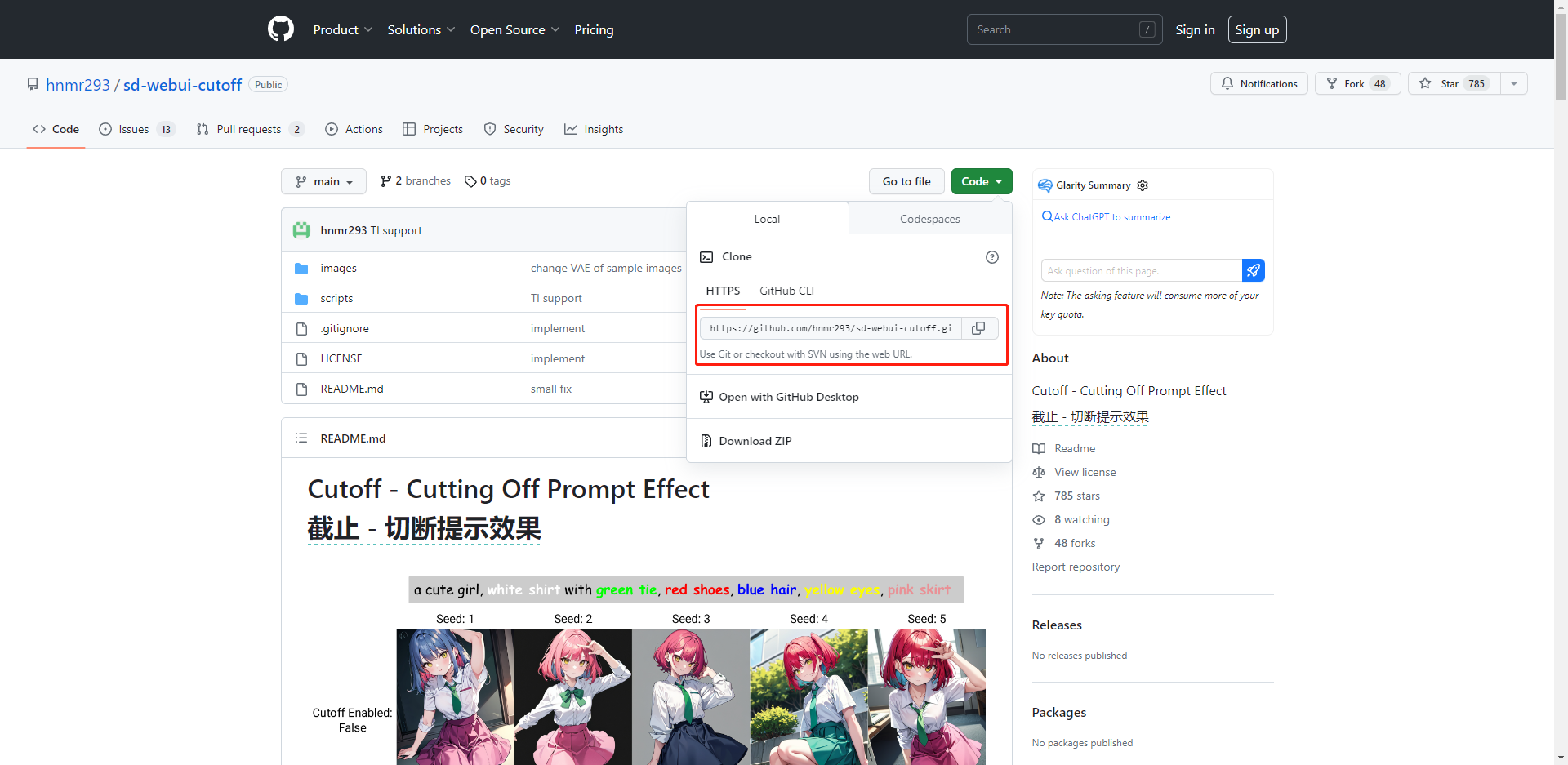Click Ask ChatGPT to summarize link
The image size is (1568, 765).
[x=1111, y=217]
